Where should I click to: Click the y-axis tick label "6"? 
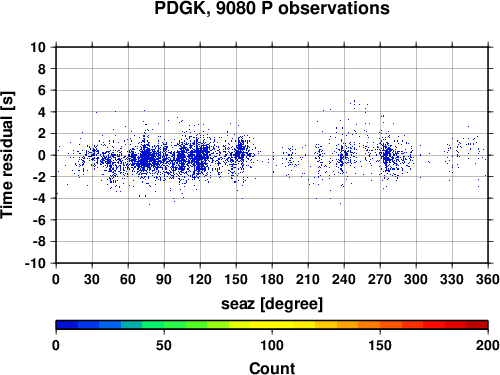[42, 91]
